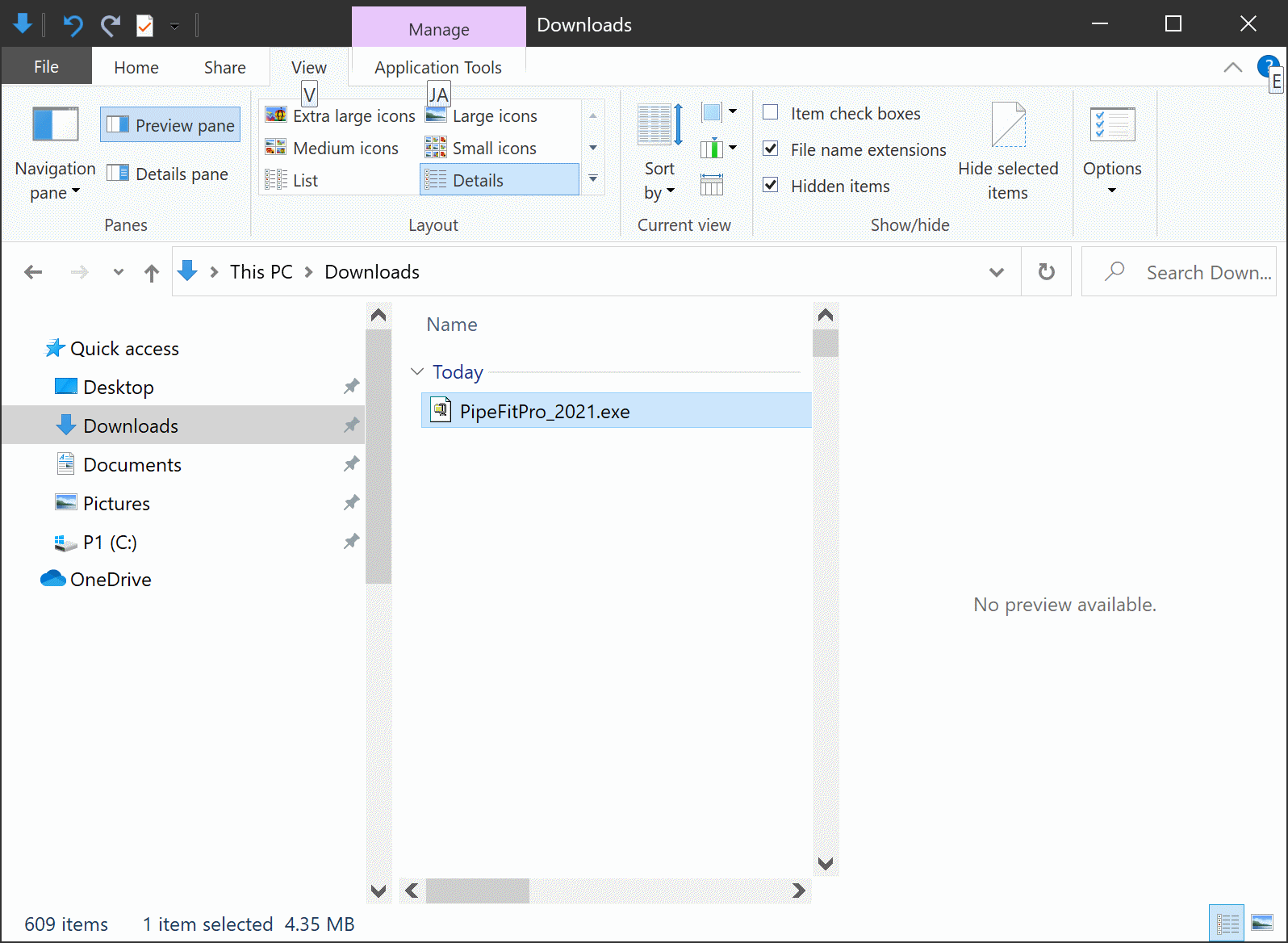Click the Undo icon in title bar
The width and height of the screenshot is (1288, 943).
point(73,25)
